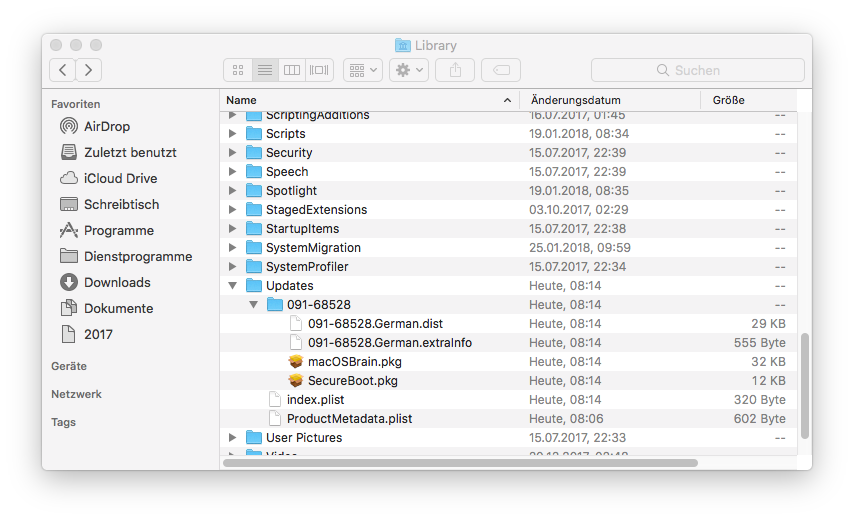This screenshot has width=854, height=520.
Task: Open the arrange items dropdown
Action: click(x=363, y=70)
